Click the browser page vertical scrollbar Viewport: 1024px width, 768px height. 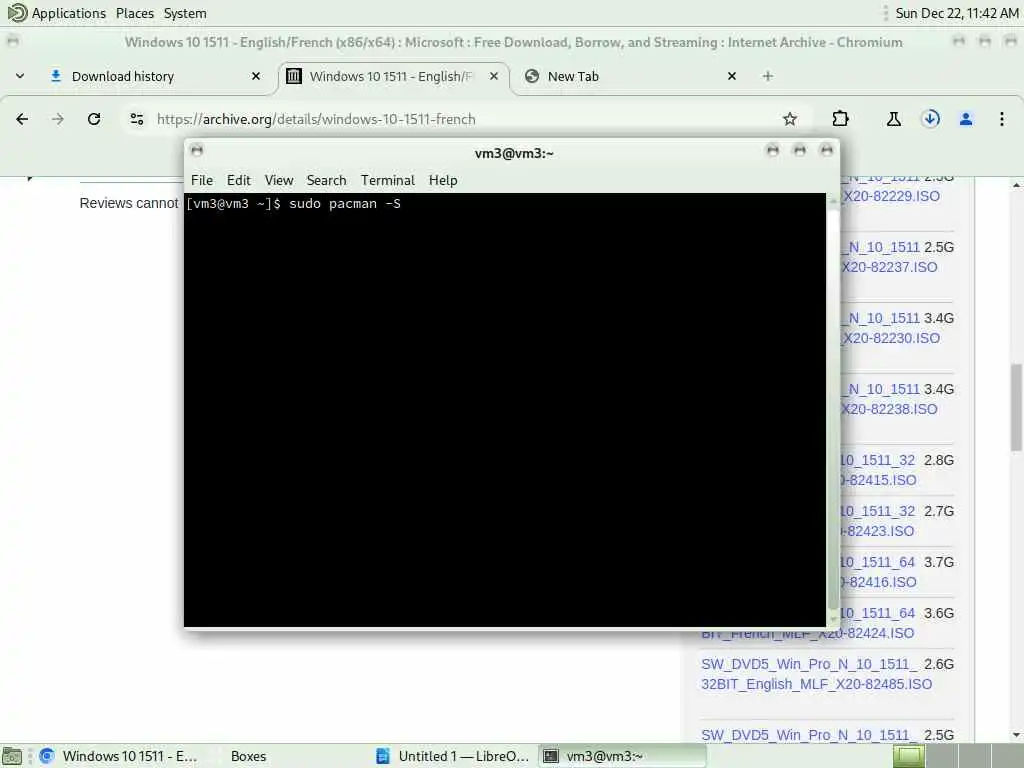[x=1016, y=408]
